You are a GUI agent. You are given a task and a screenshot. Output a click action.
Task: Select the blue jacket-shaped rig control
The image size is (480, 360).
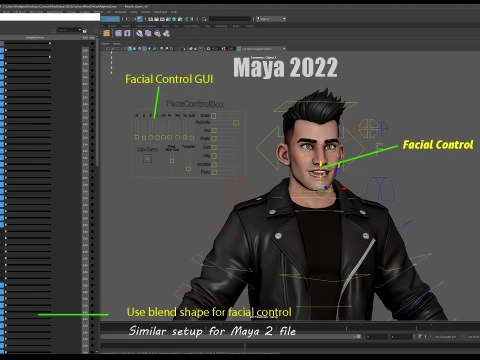[381, 189]
